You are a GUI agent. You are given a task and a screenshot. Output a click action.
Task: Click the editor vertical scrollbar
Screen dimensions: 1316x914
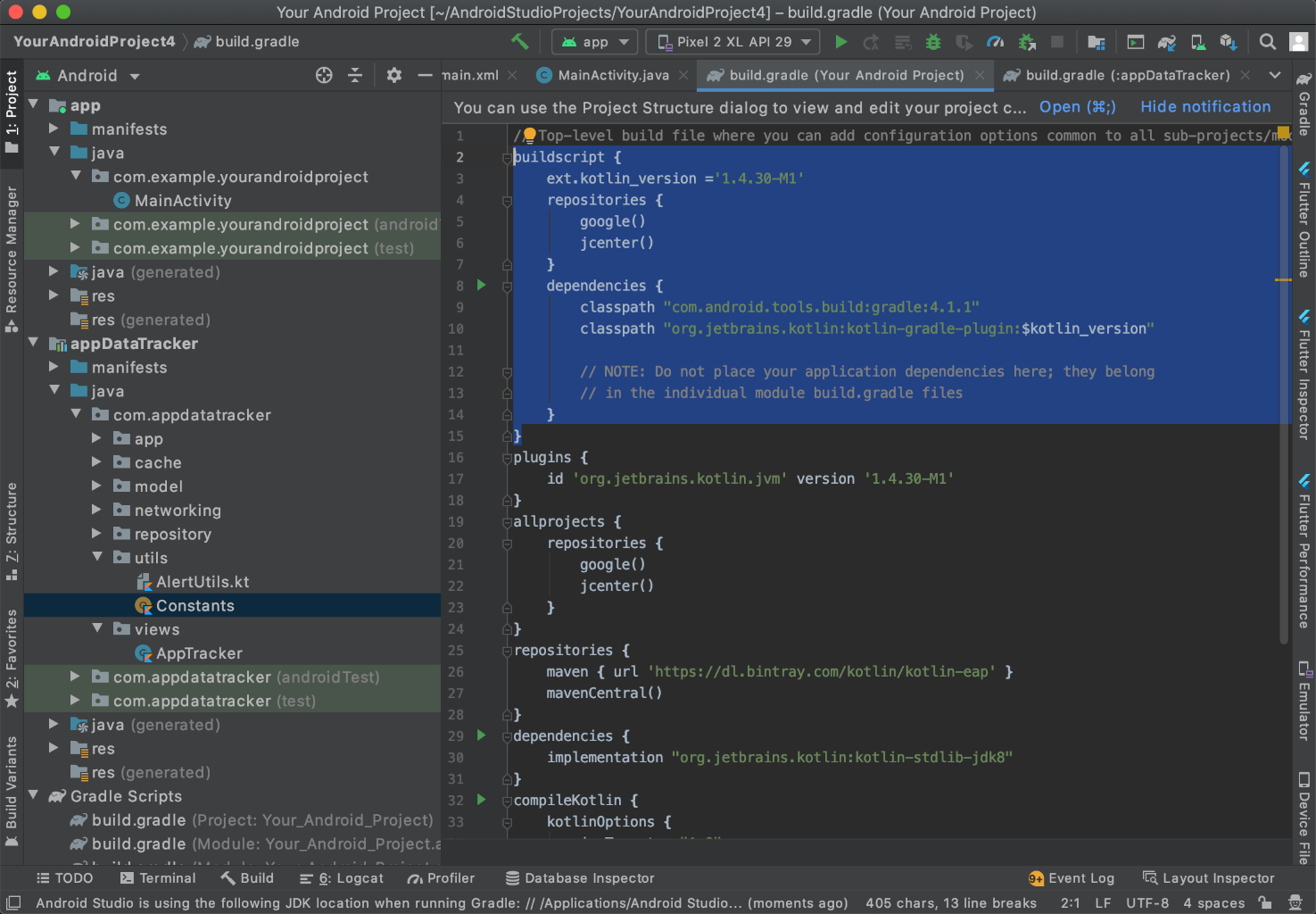(x=1285, y=393)
